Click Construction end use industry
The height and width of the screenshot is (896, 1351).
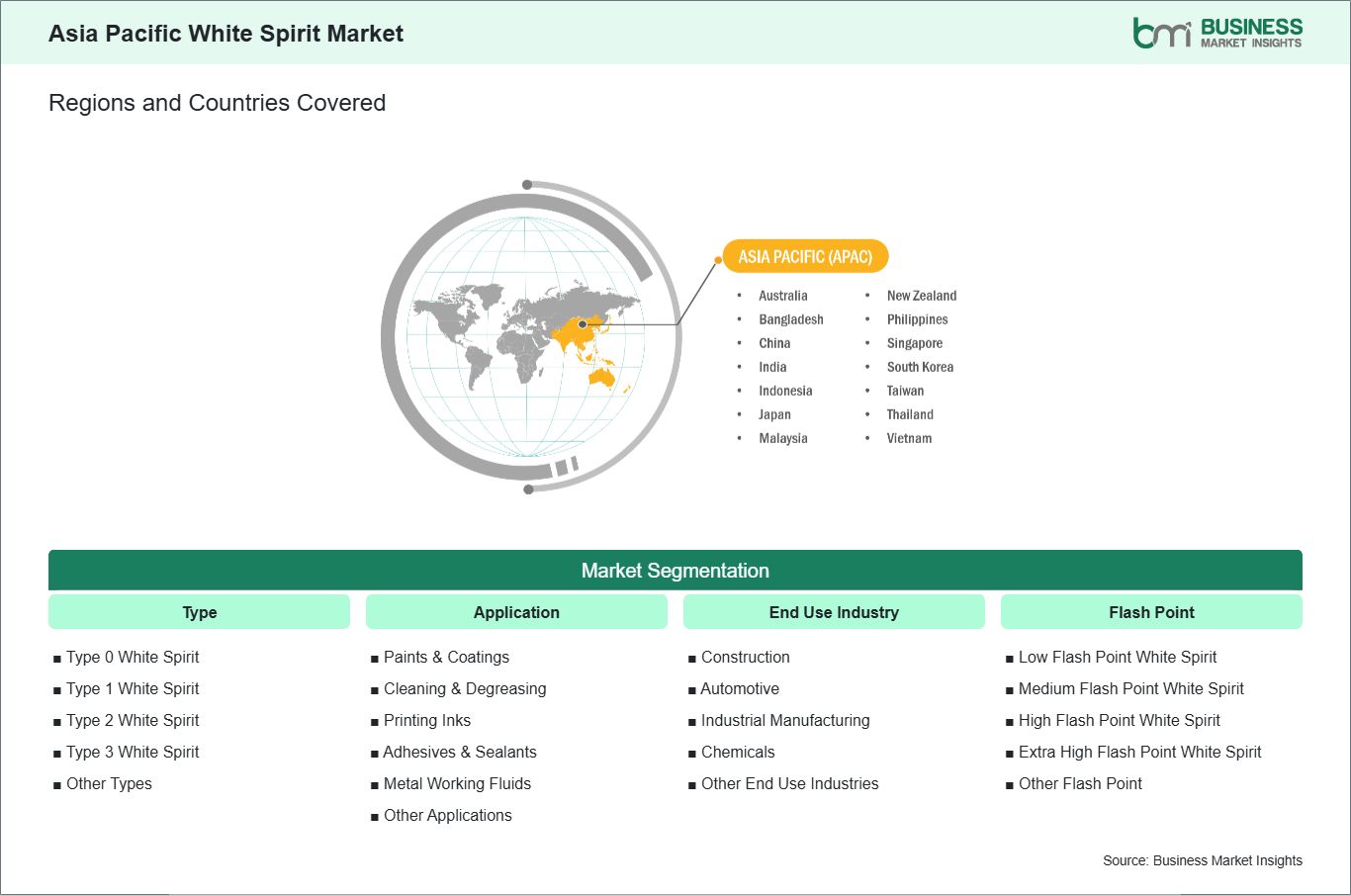(x=746, y=657)
